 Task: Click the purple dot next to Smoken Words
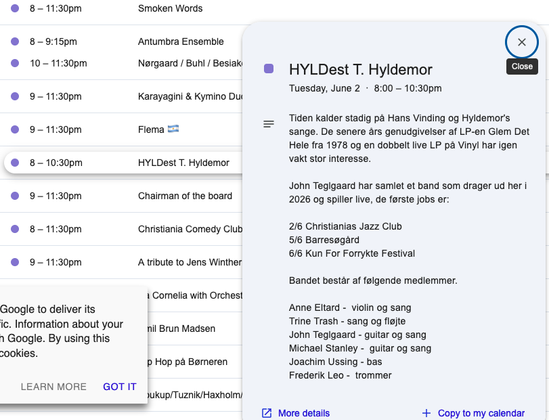pos(15,8)
